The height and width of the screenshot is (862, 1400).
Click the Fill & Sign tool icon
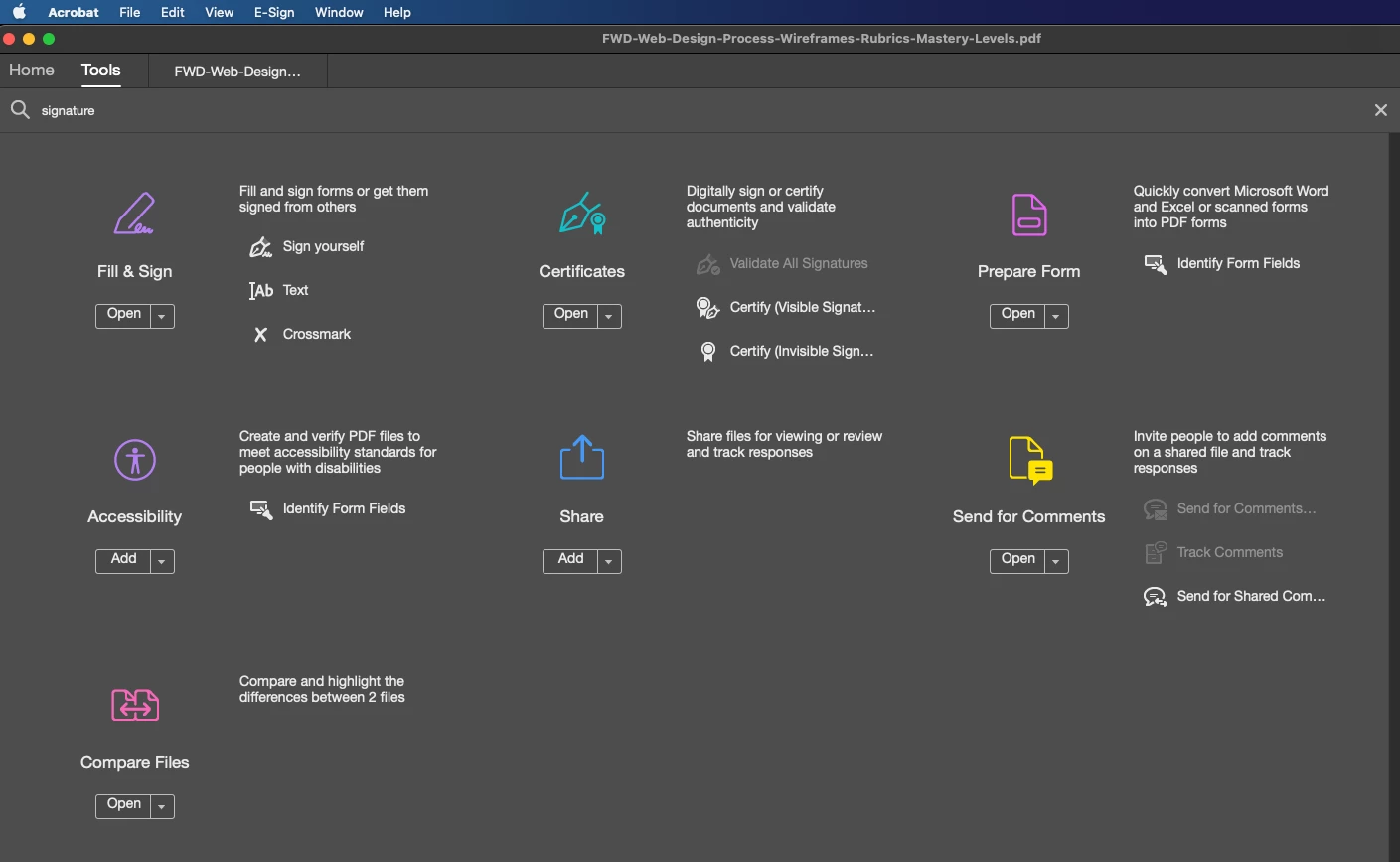tap(134, 214)
